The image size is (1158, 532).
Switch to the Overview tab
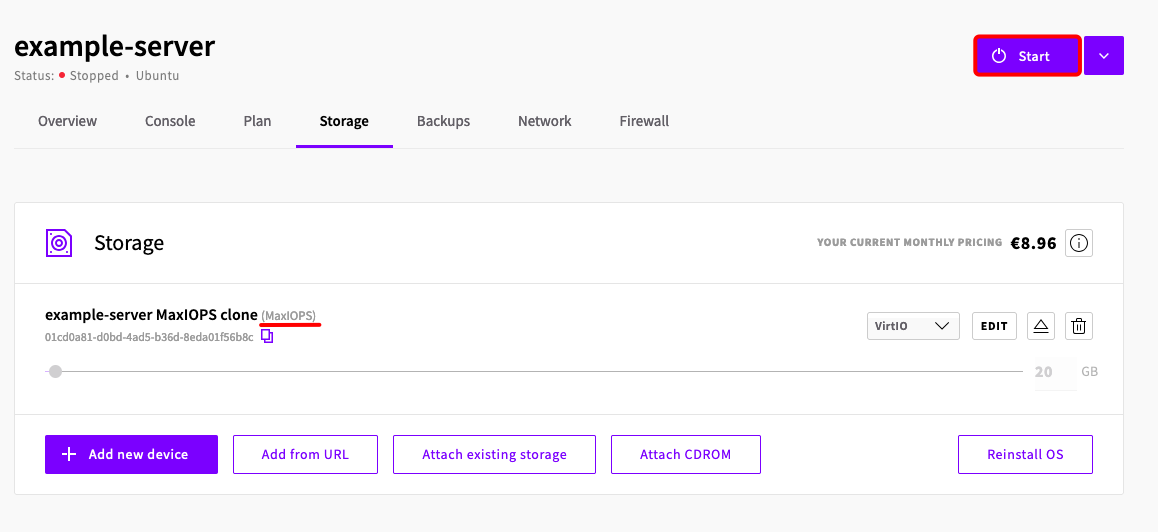tap(67, 121)
